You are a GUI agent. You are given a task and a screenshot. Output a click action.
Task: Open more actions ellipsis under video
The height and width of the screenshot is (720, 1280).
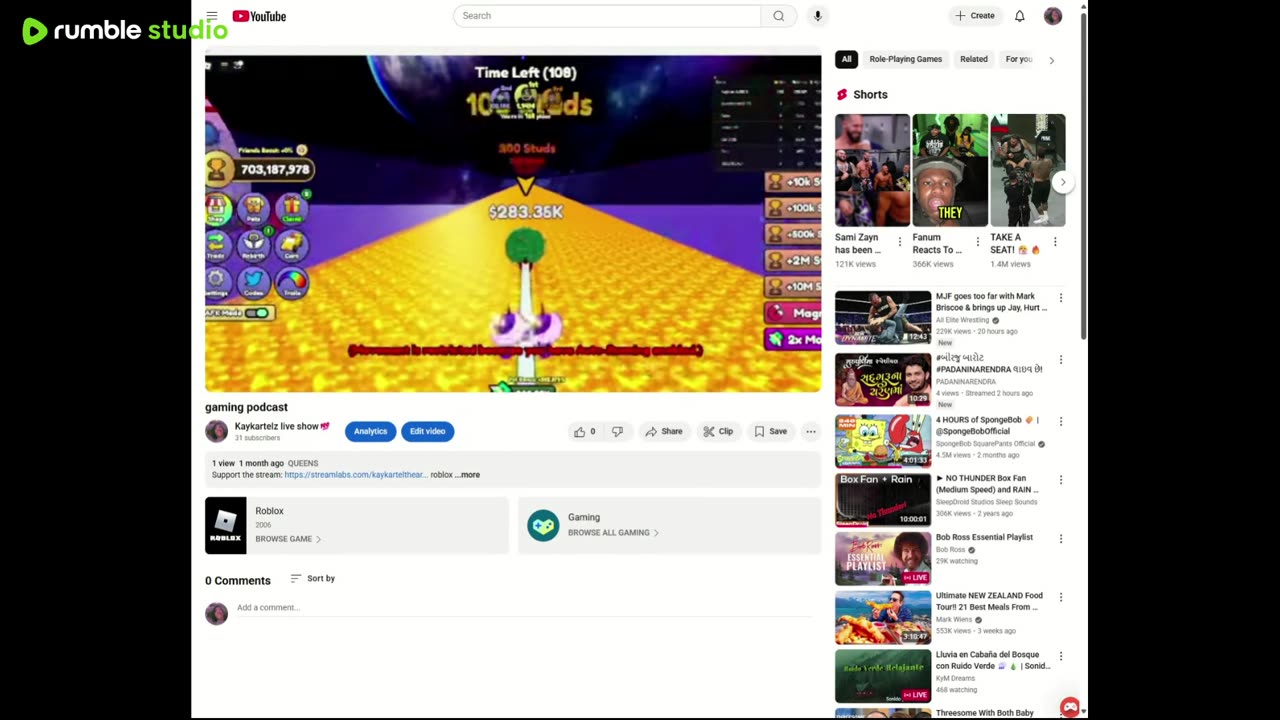click(811, 432)
